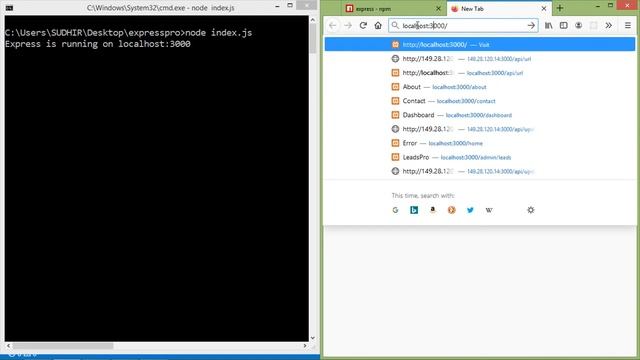Open the 149.28.120.14:3000/api/url suggestion

[480, 59]
